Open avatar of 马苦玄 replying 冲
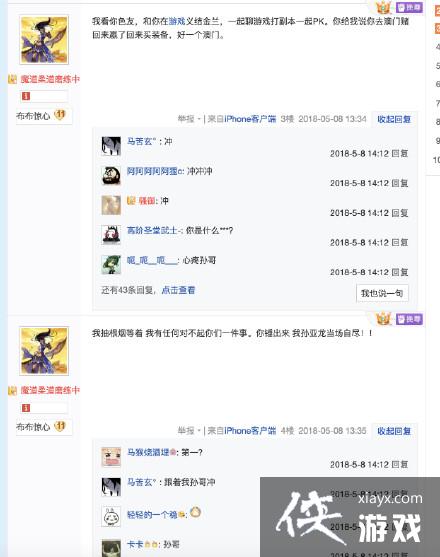This screenshot has width=440, height=557. (x=111, y=146)
